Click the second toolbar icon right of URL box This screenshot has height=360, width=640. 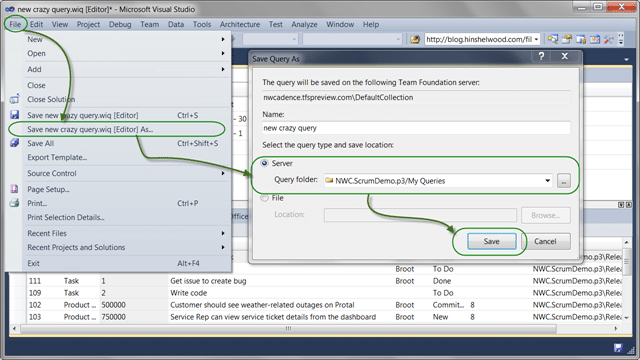pos(567,39)
